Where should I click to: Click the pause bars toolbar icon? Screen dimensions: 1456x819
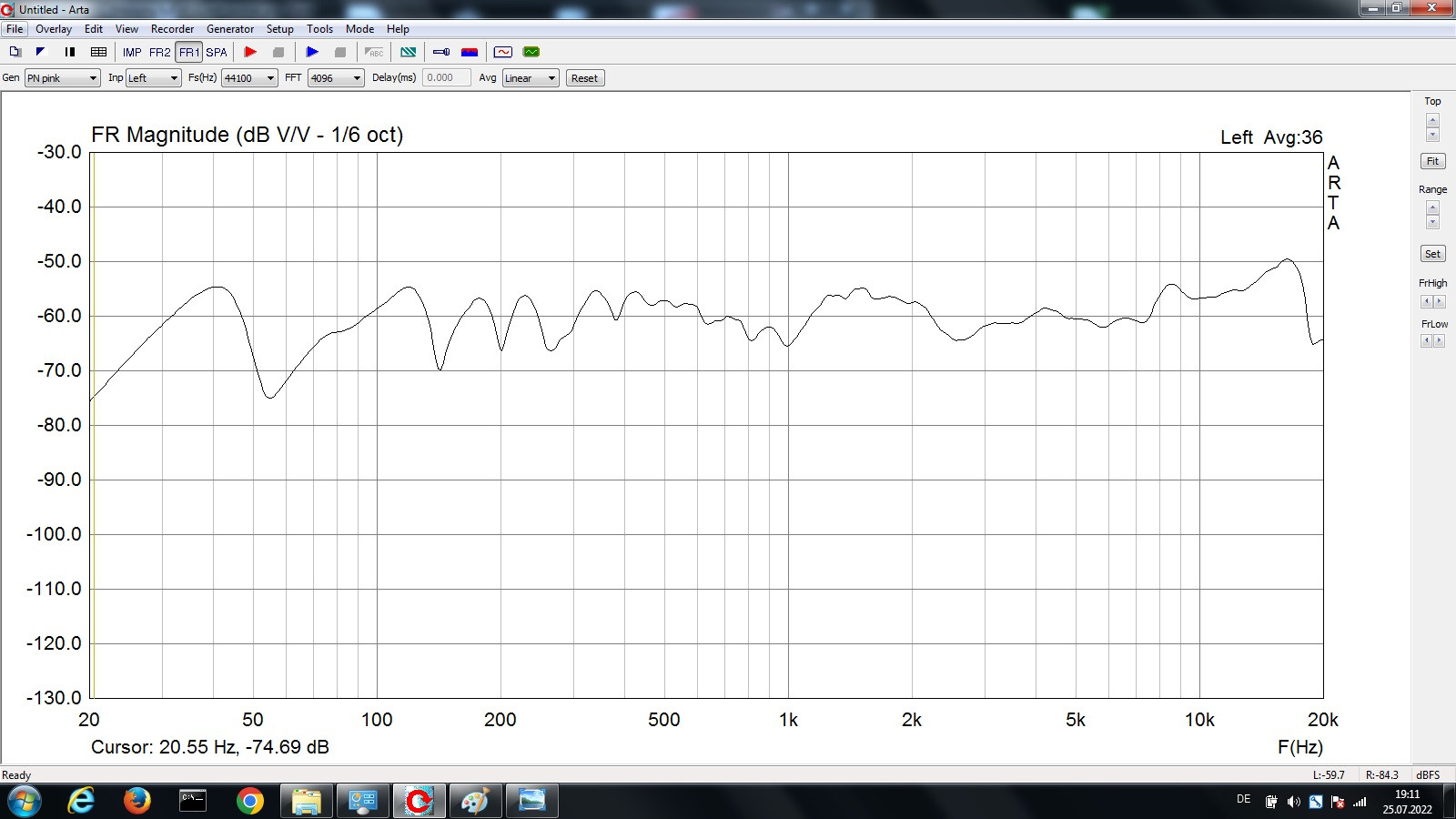(70, 52)
